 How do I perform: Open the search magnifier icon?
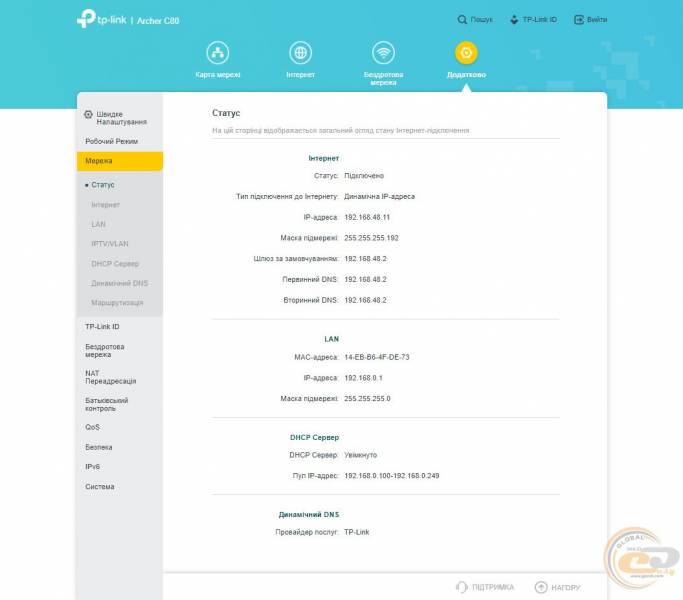[x=462, y=20]
